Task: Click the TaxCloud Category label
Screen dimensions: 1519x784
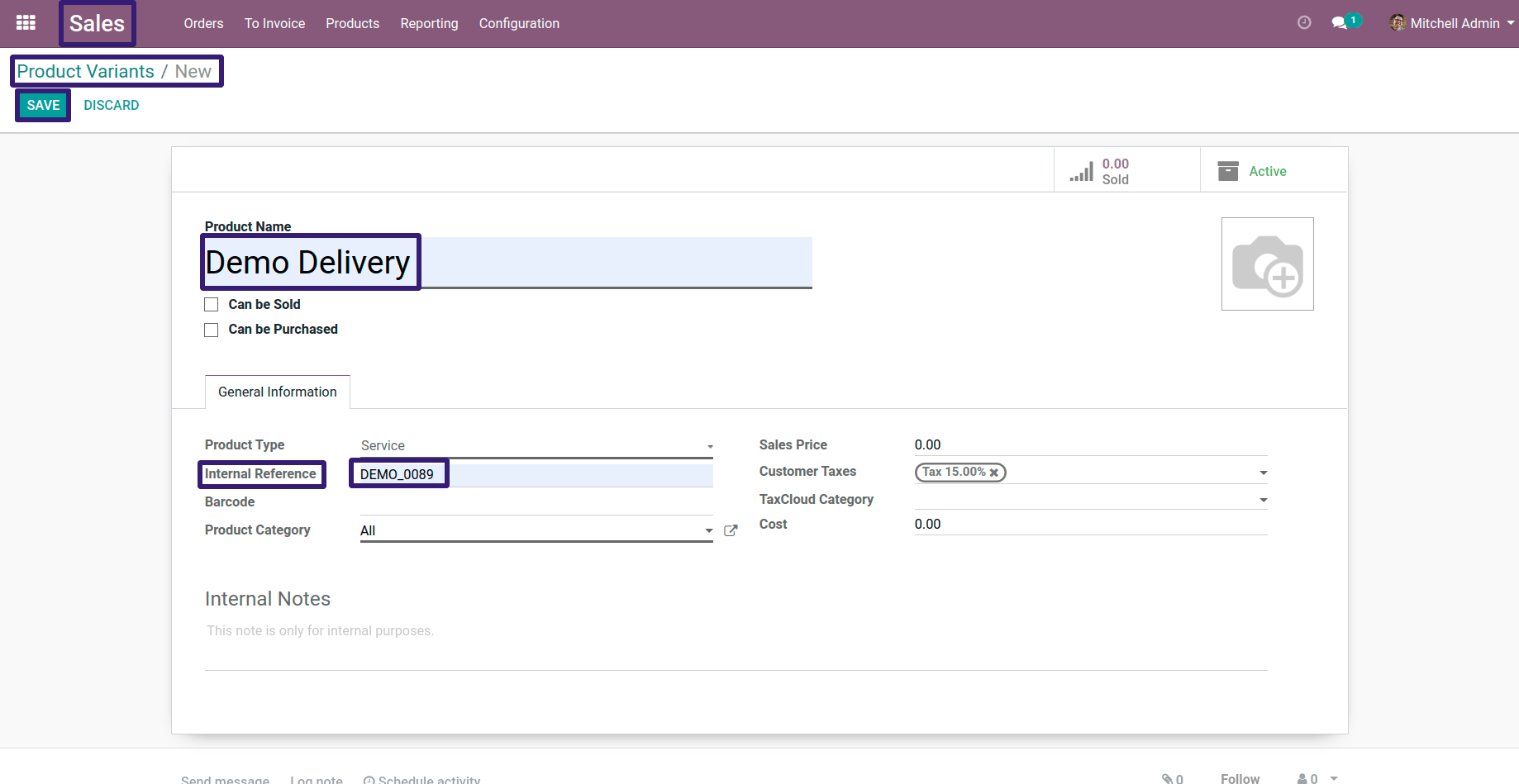Action: (817, 499)
